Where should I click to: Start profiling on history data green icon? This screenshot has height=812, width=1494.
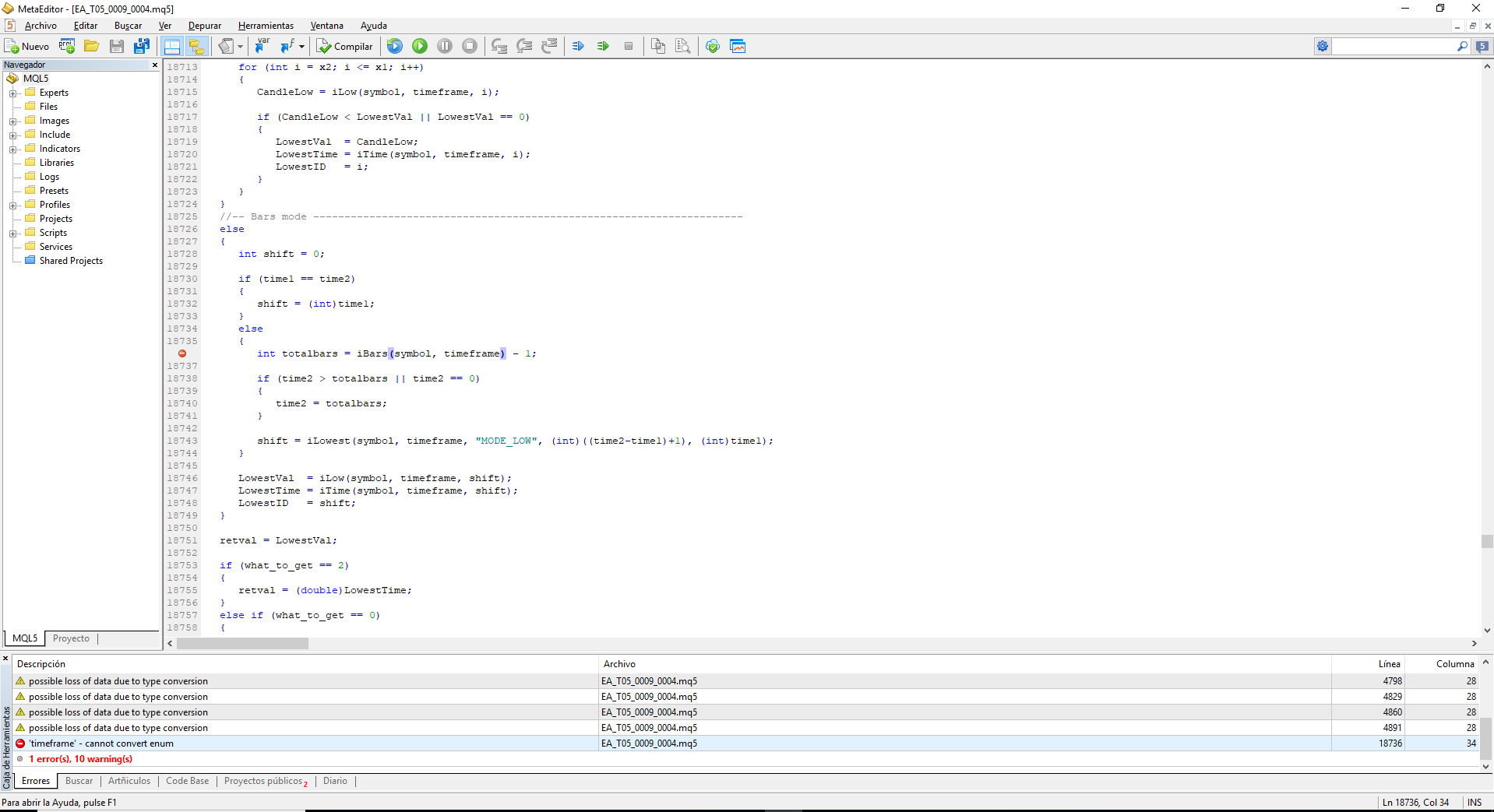click(603, 47)
